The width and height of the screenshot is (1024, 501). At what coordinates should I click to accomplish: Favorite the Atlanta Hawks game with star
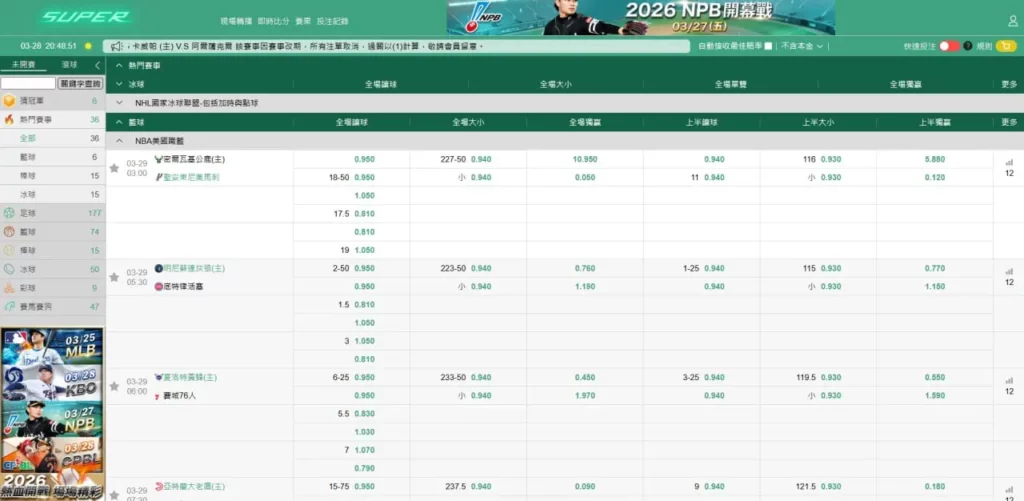tap(114, 495)
